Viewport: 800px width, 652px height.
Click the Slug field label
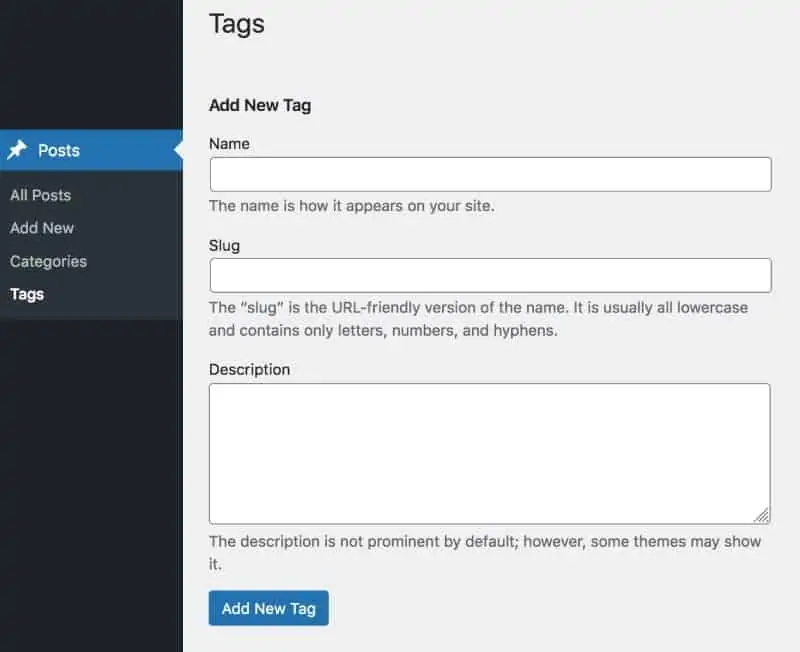click(x=224, y=245)
